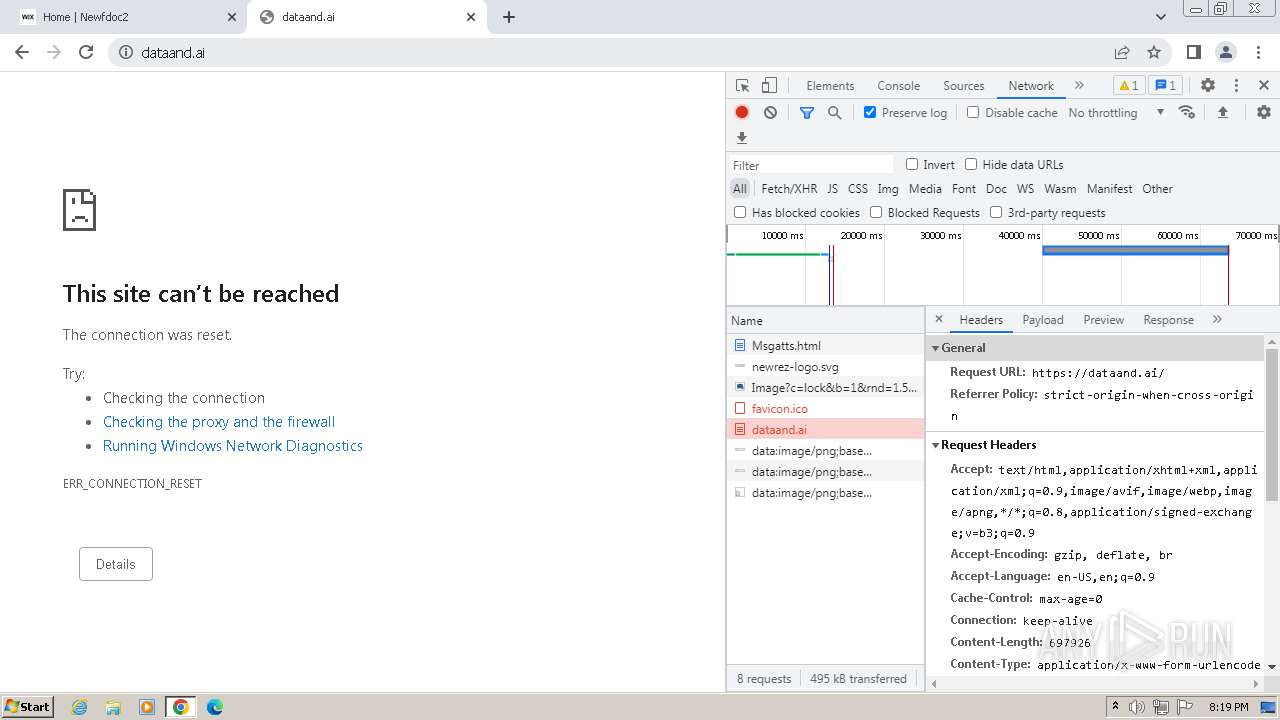
Task: Open Running Windows Network Diagnostics link
Action: (233, 446)
